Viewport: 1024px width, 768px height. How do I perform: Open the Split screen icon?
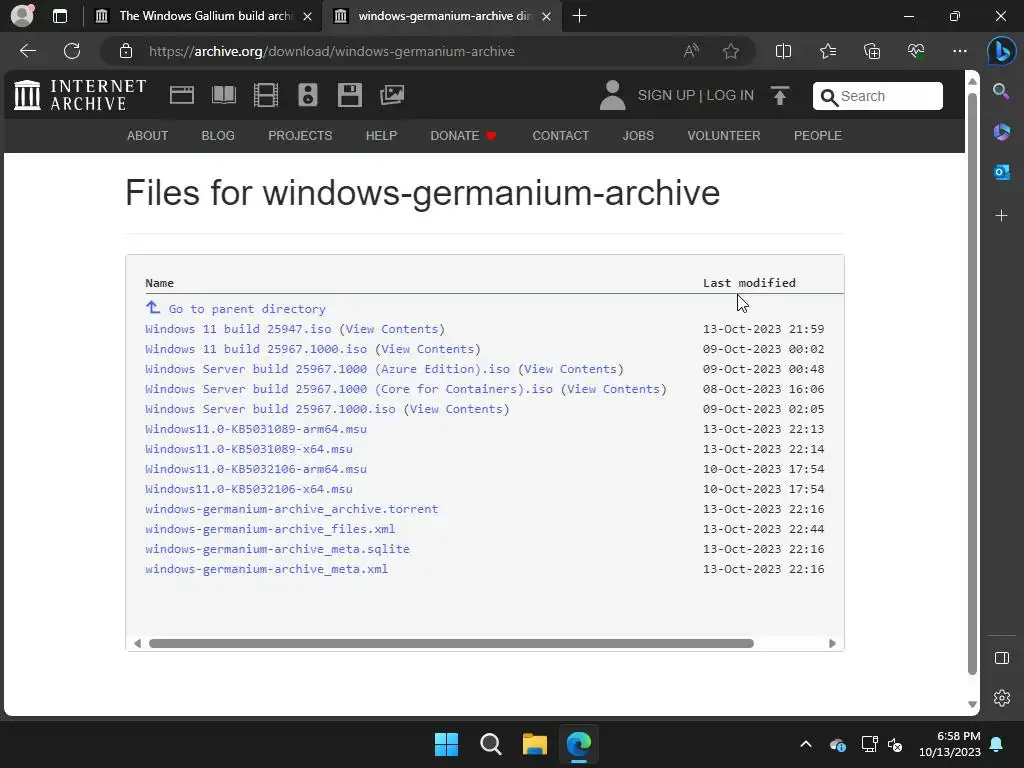coord(783,51)
